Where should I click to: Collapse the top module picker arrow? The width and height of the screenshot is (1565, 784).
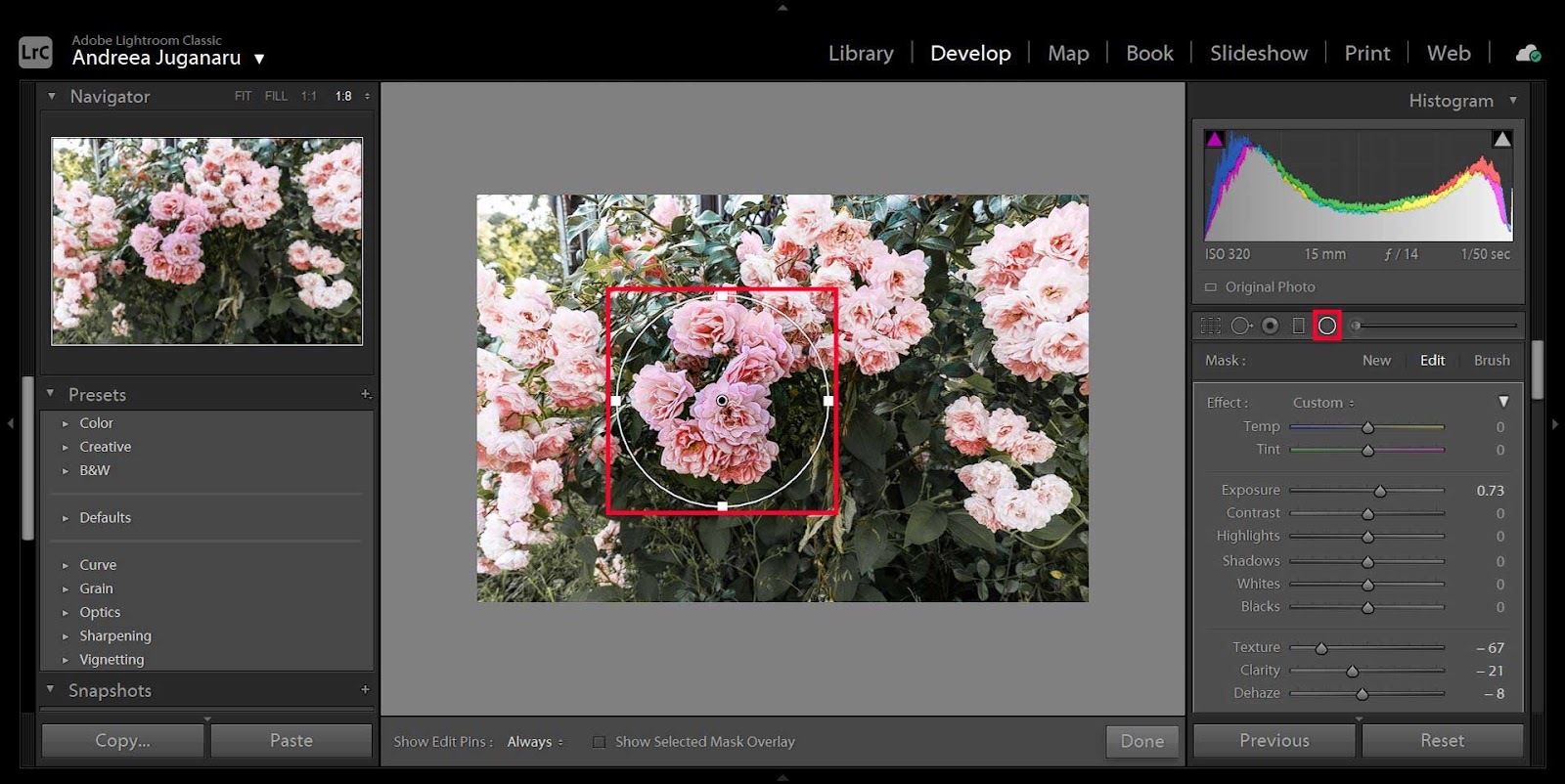point(782,7)
